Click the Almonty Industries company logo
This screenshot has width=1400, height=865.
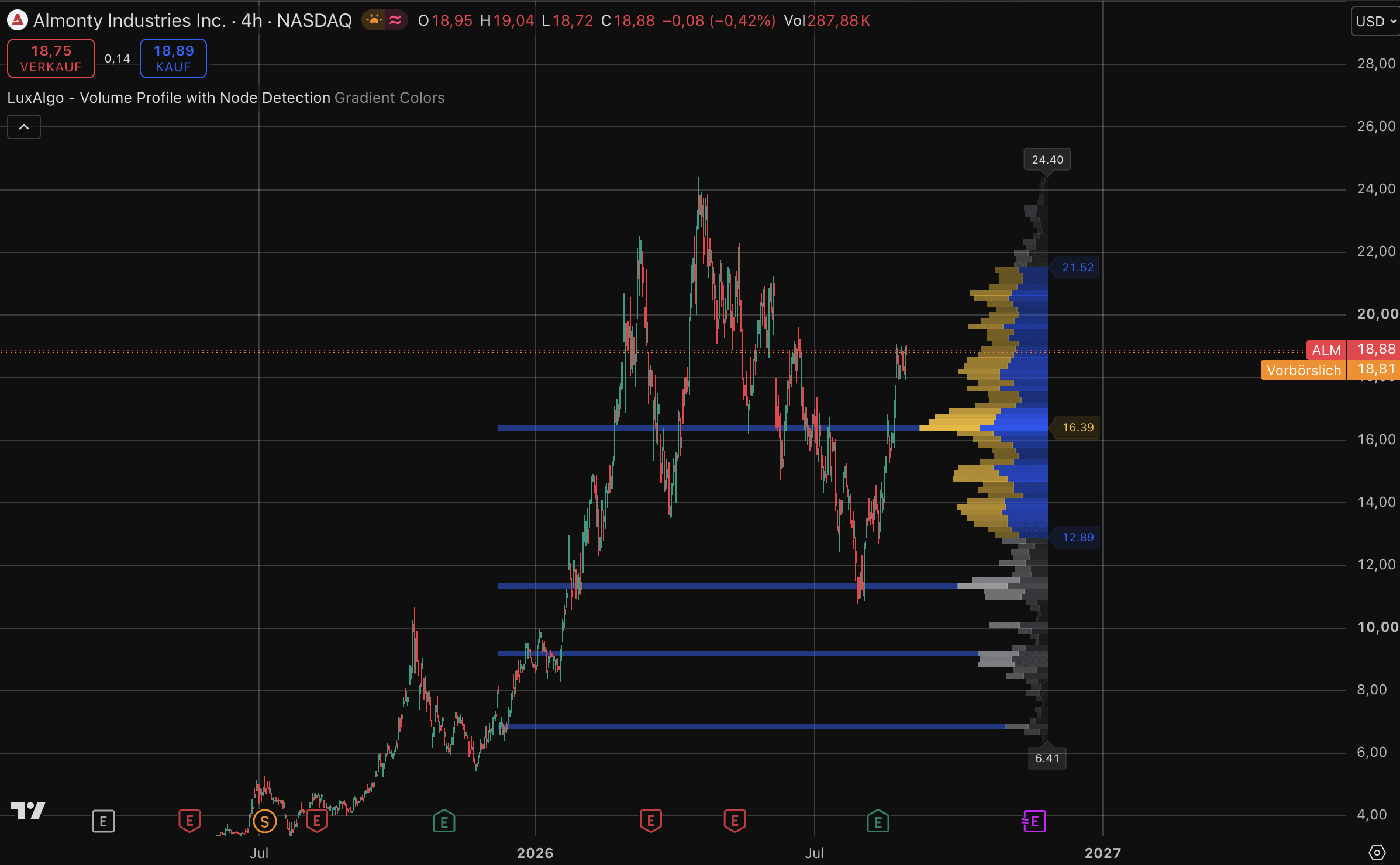click(x=17, y=20)
